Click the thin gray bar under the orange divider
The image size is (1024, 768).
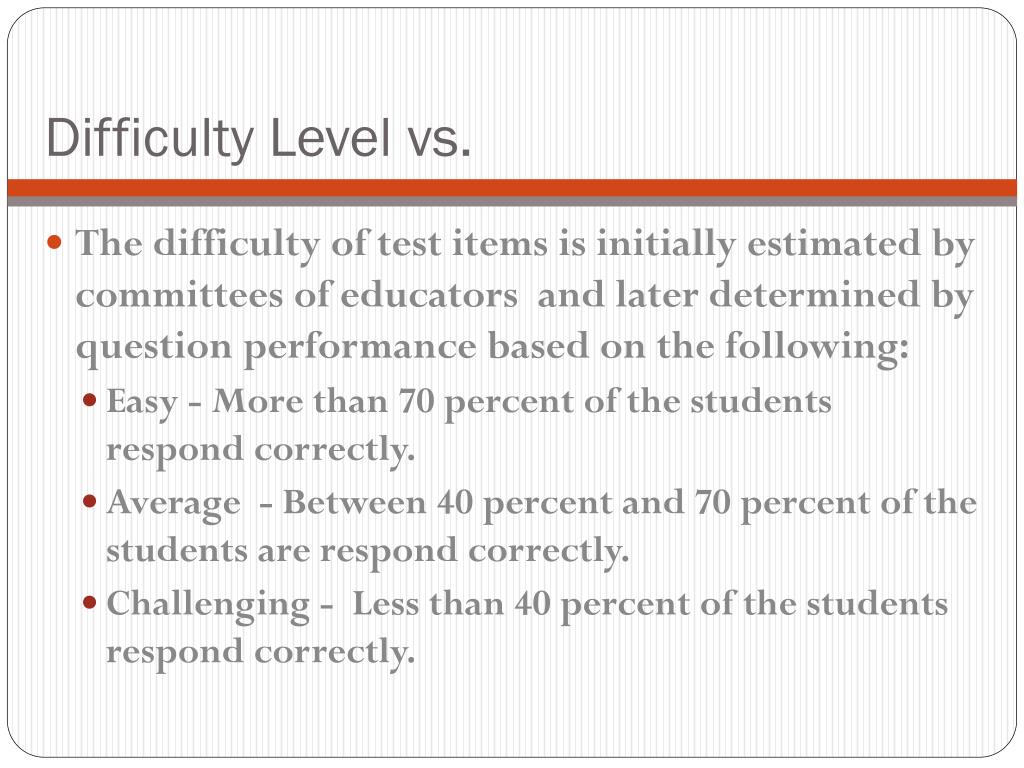512,201
